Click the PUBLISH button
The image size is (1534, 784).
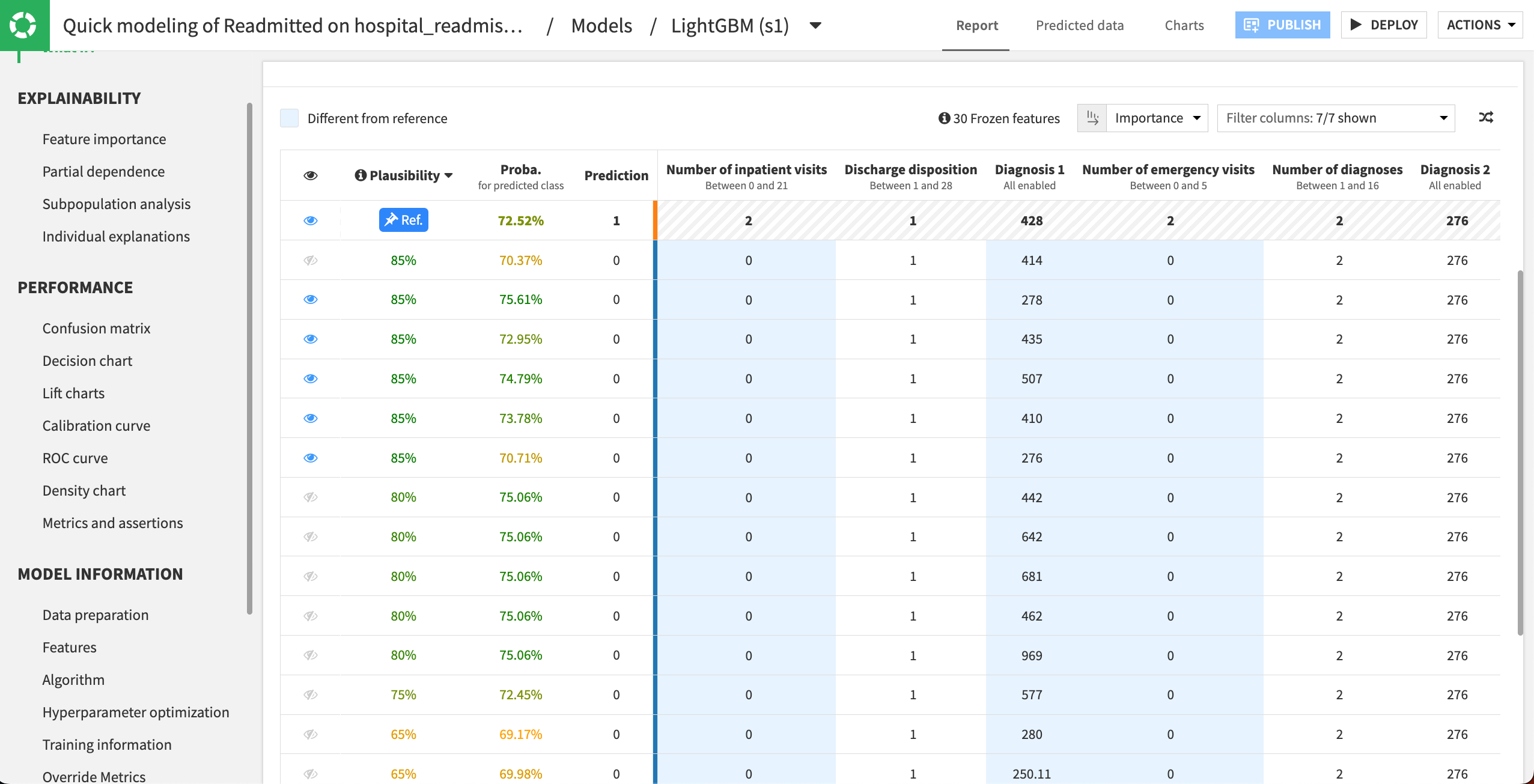pyautogui.click(x=1282, y=25)
